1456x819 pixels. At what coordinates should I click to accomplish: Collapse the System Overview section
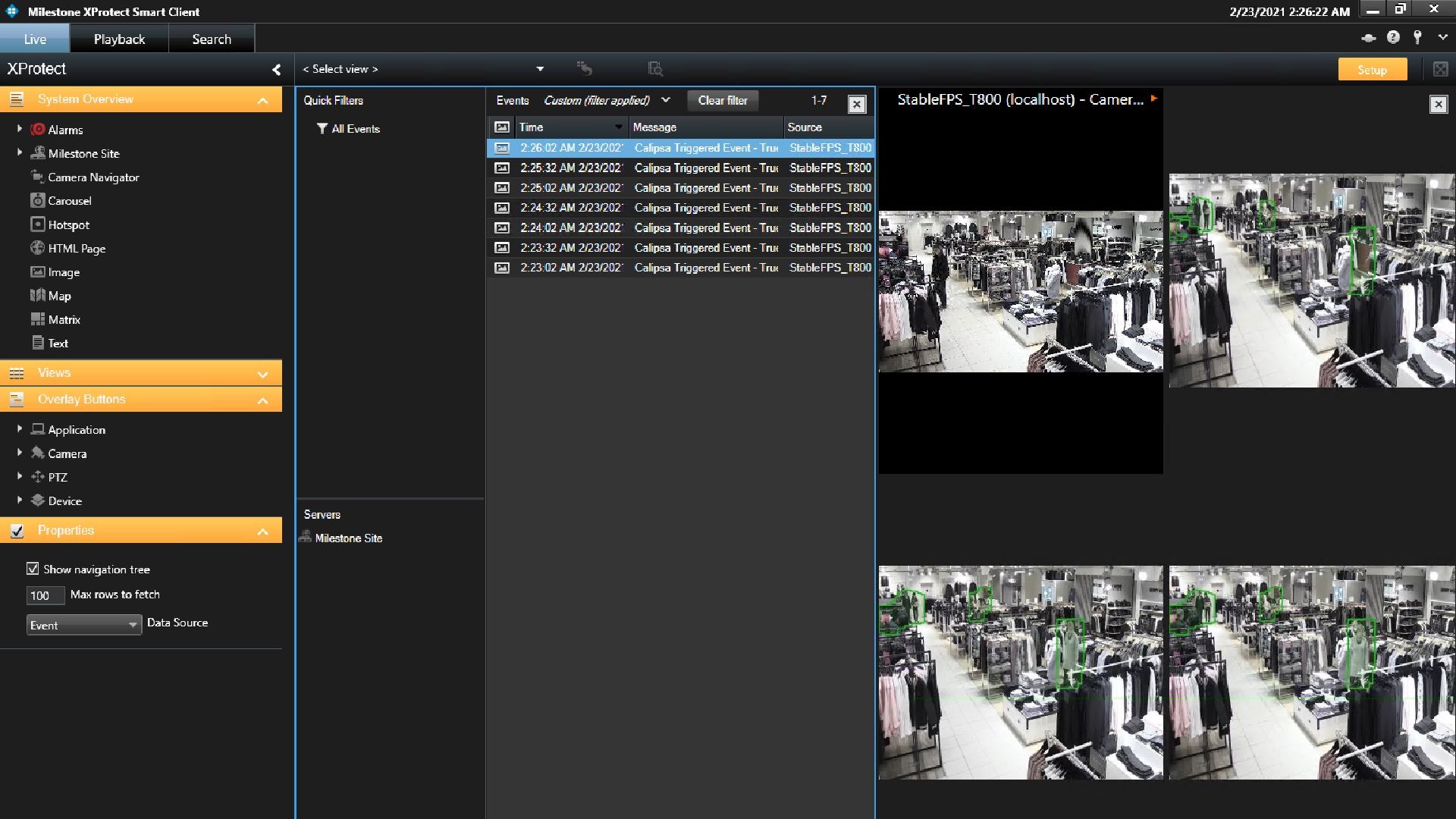pos(262,100)
